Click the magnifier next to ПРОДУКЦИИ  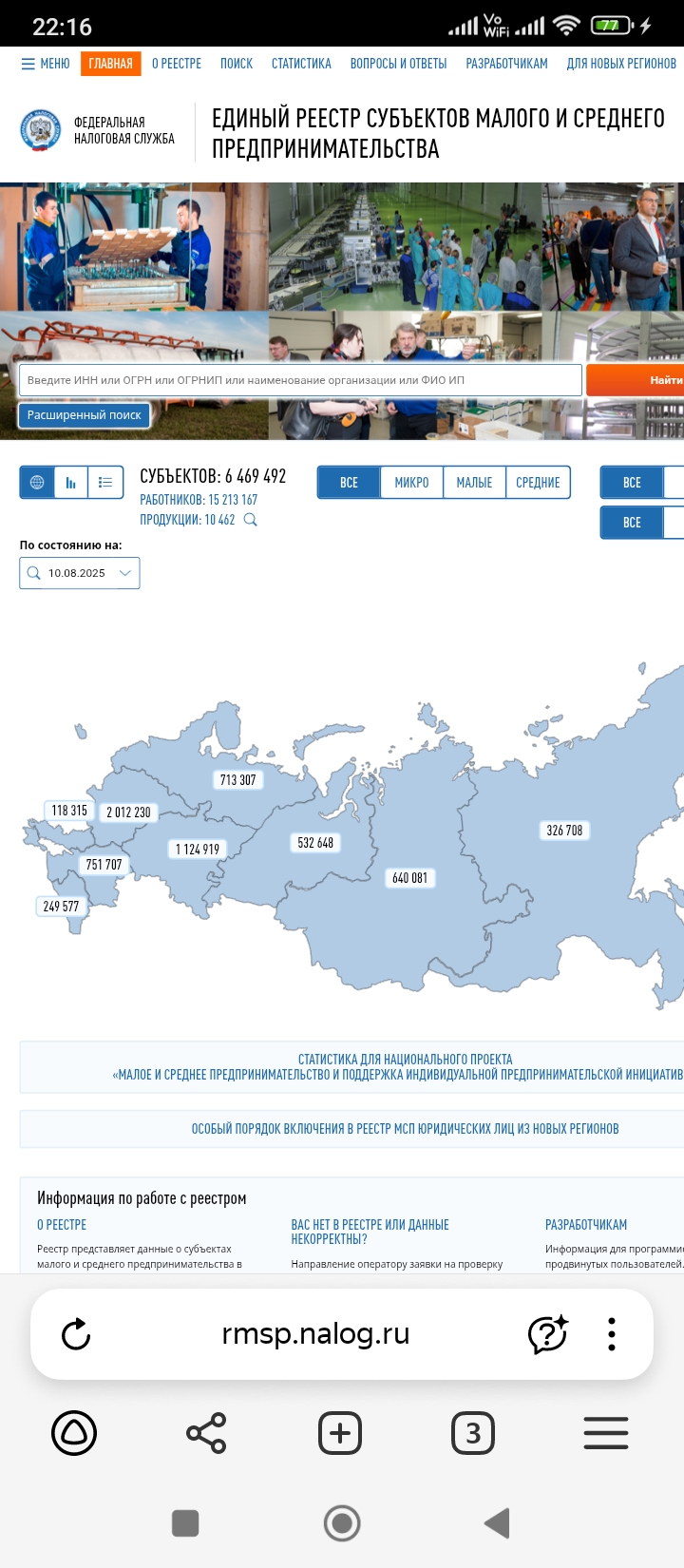pyautogui.click(x=251, y=520)
